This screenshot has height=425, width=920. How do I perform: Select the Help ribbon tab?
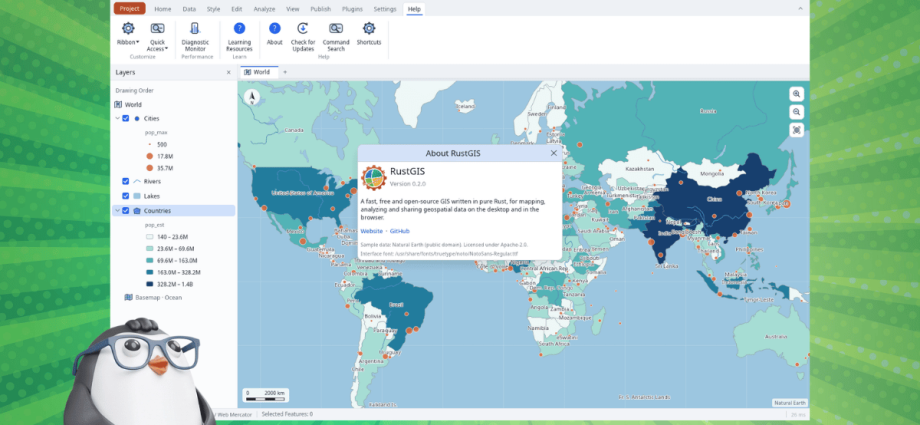[414, 9]
